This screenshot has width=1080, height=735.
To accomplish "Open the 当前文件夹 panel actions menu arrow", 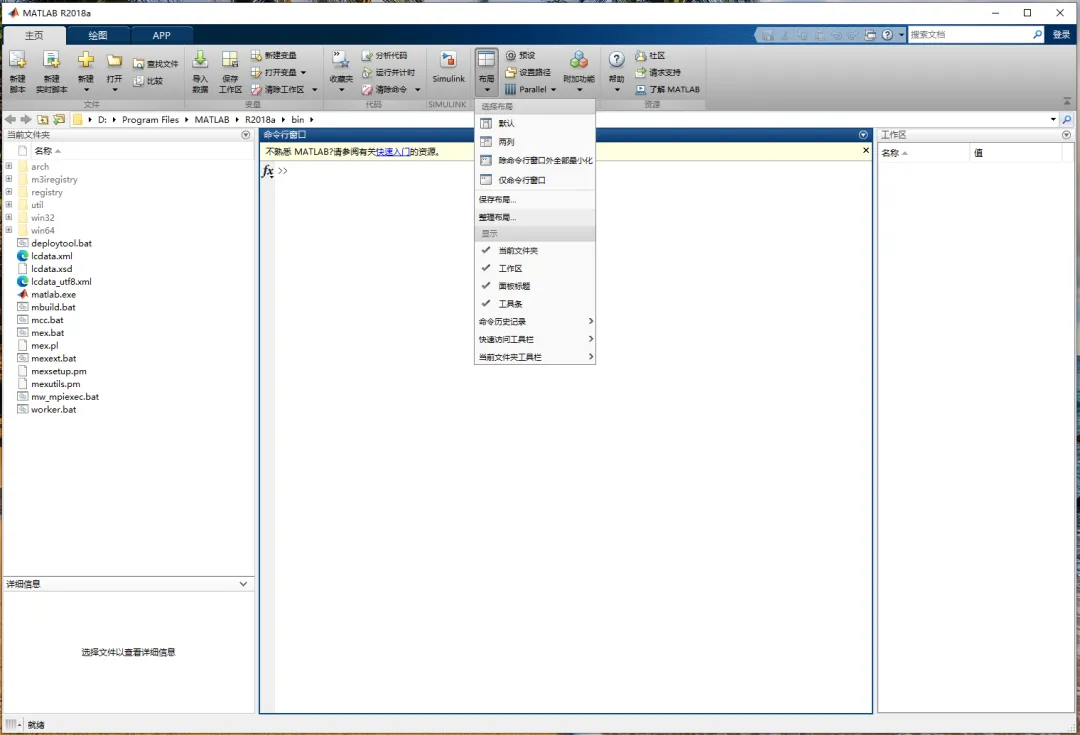I will pos(245,135).
